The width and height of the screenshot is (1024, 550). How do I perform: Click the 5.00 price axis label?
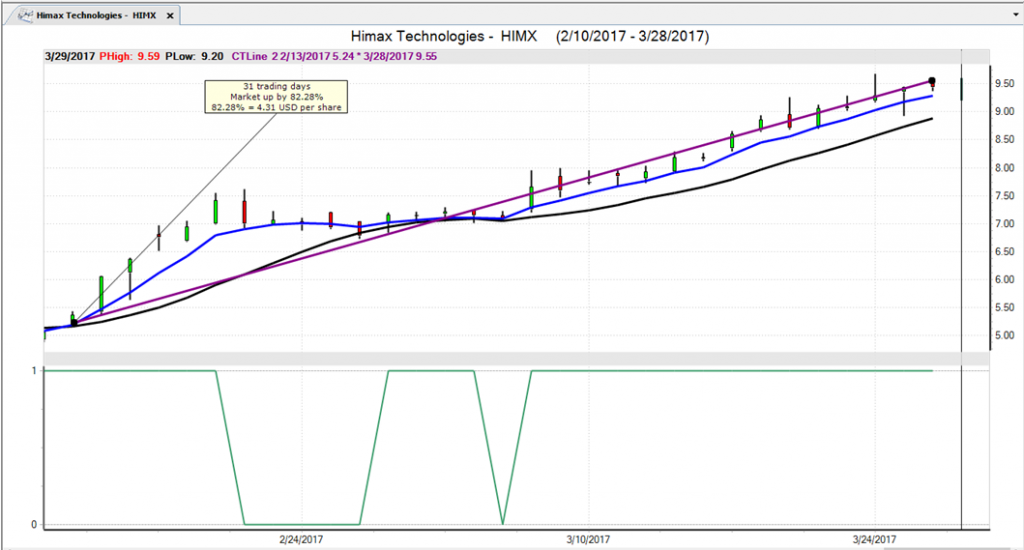[x=1004, y=336]
